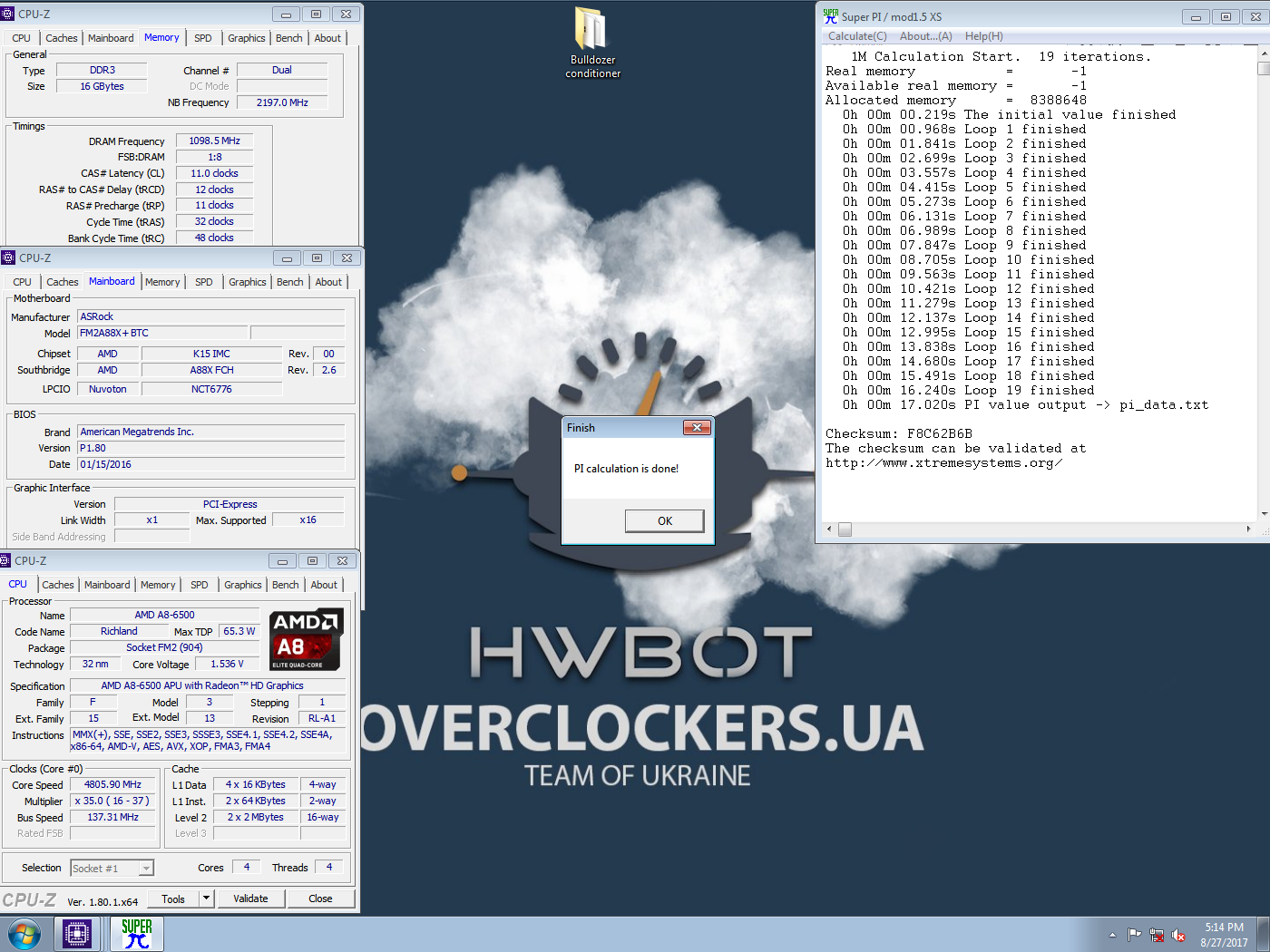Click the BIOS version field P1.80
Image resolution: width=1270 pixels, height=952 pixels.
(x=210, y=449)
